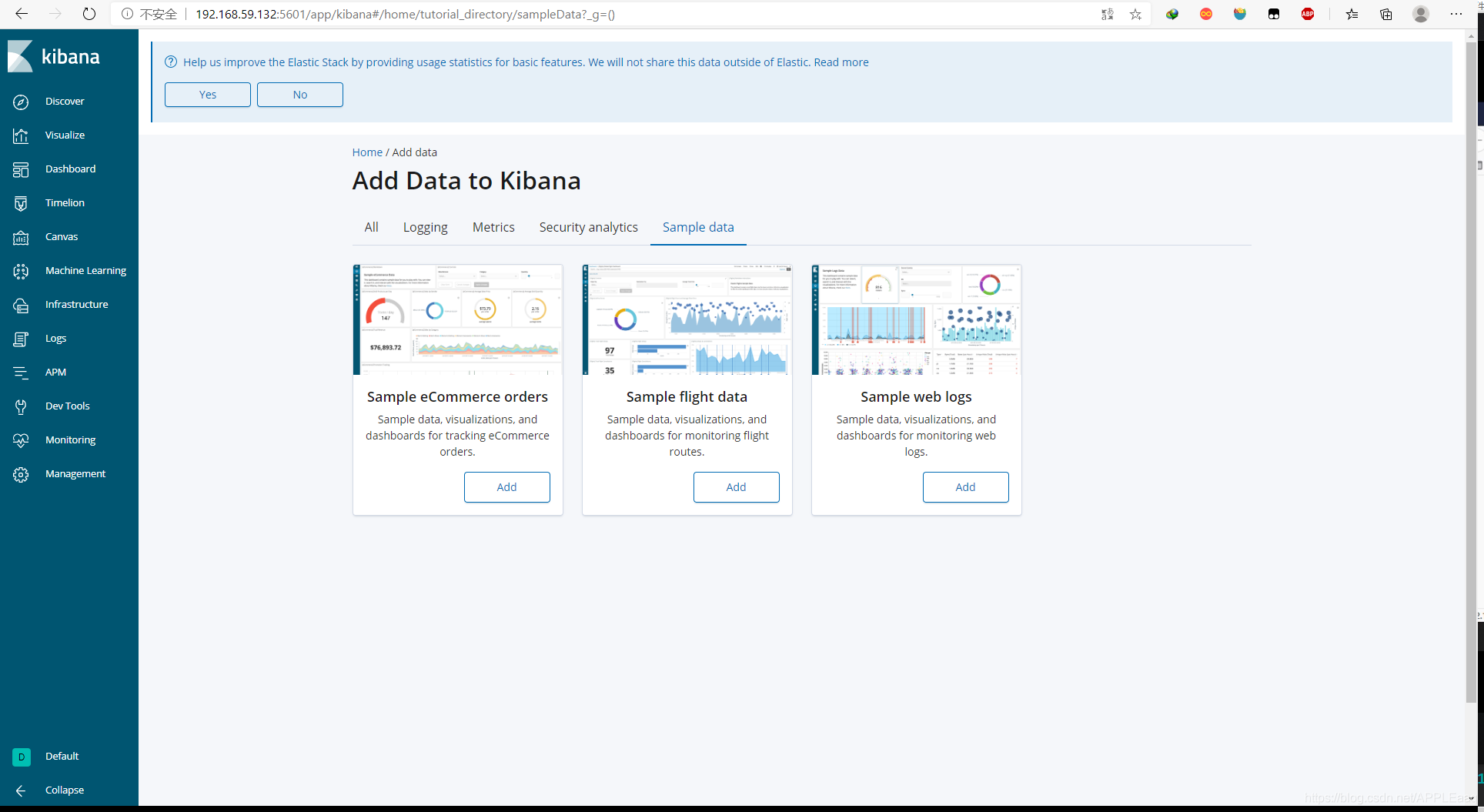Click No to decline usage statistics
The image size is (1484, 812).
point(300,95)
